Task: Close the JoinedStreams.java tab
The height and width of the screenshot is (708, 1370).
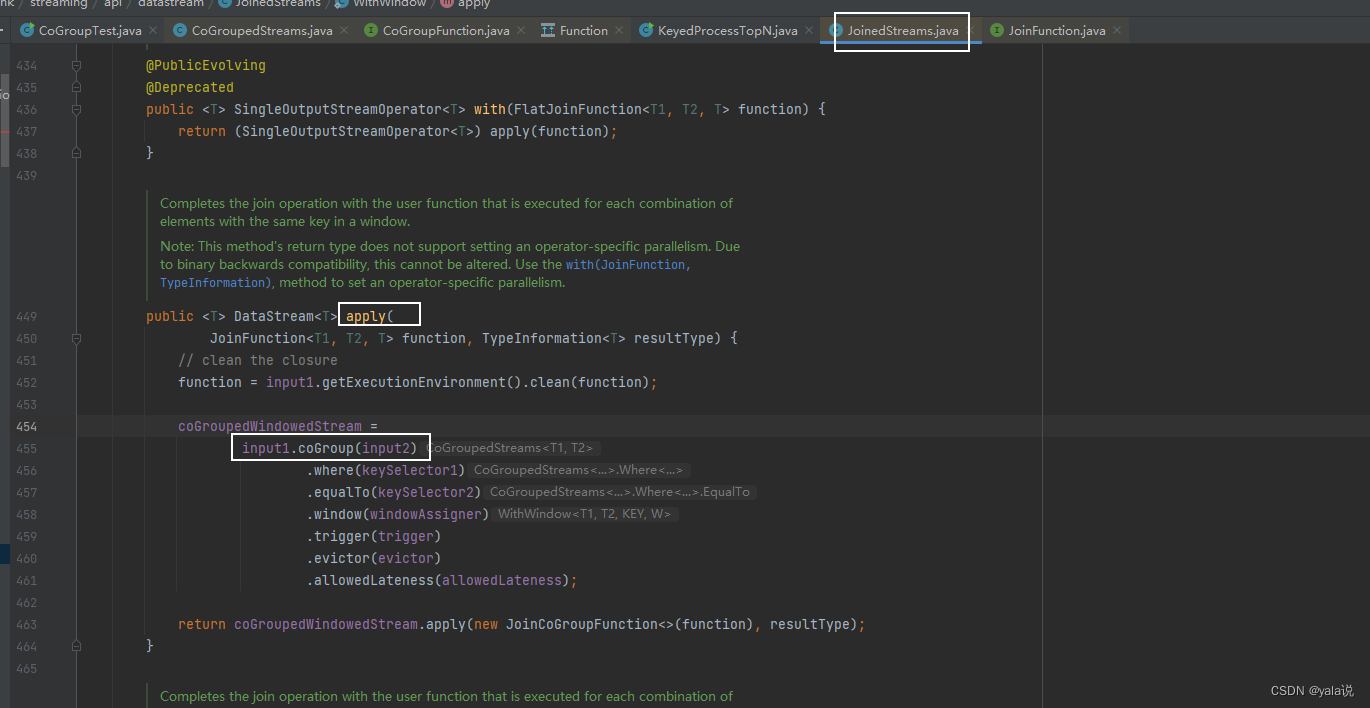Action: (x=970, y=31)
